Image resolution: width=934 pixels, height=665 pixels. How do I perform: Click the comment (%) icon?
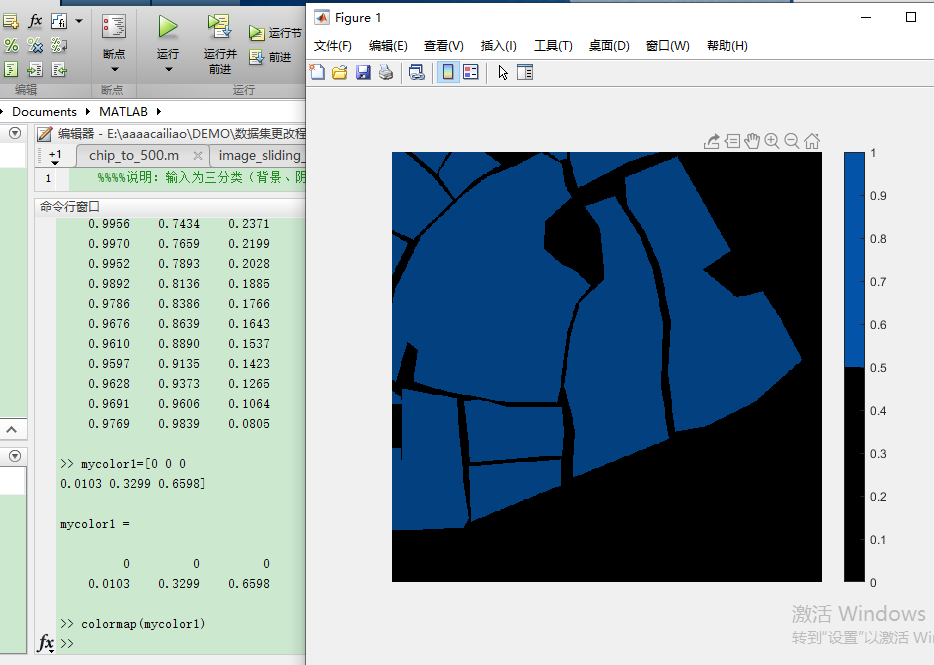click(x=11, y=45)
